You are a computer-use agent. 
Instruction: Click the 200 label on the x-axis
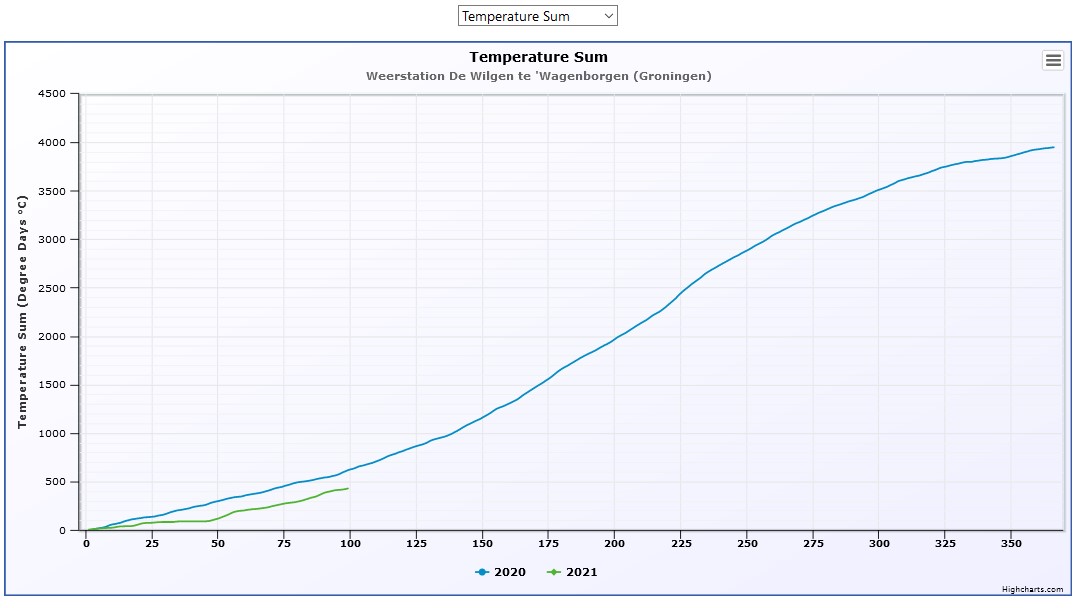click(x=614, y=543)
